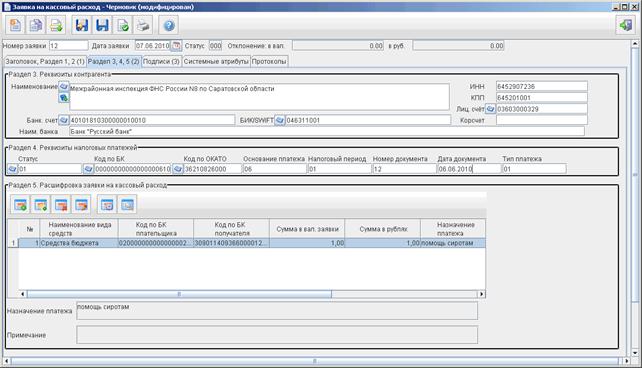Screen dimensions: 642x368
Task: Open the Протоколы tab
Action: coord(269,61)
